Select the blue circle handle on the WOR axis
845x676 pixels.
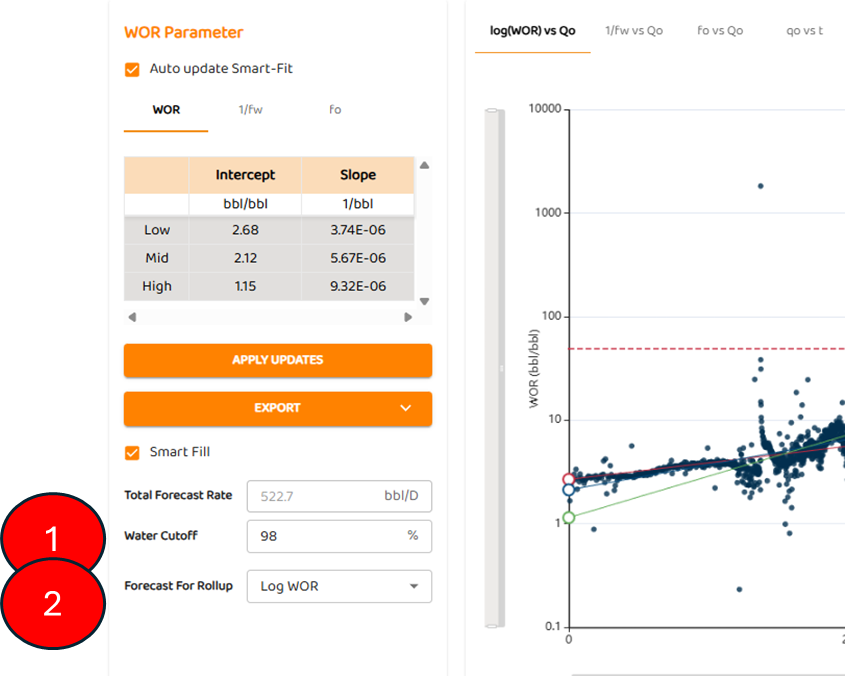pos(569,490)
